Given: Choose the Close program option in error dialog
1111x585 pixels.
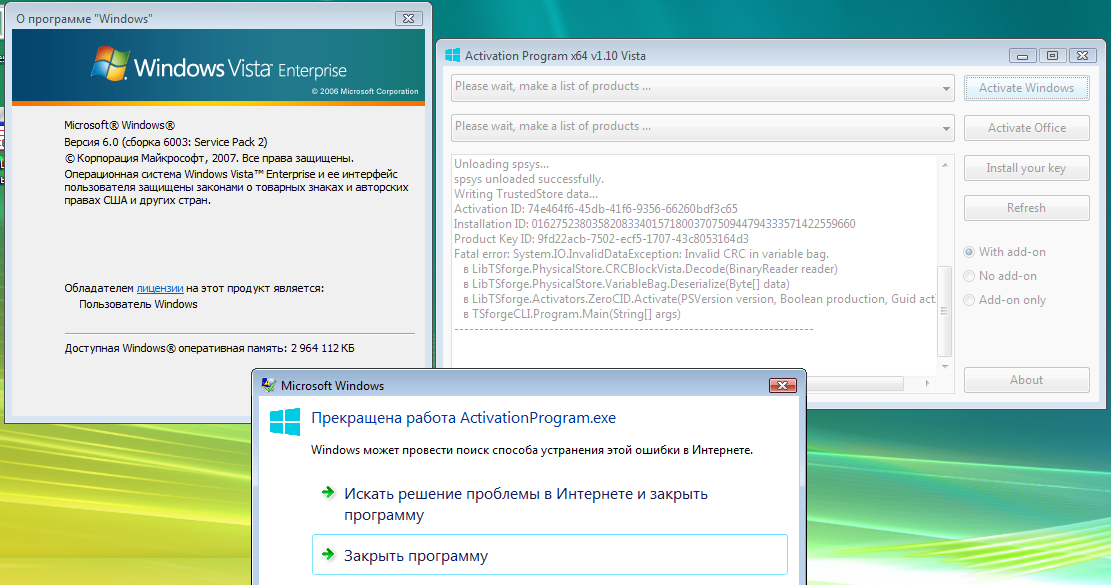Looking at the screenshot, I should pos(550,555).
